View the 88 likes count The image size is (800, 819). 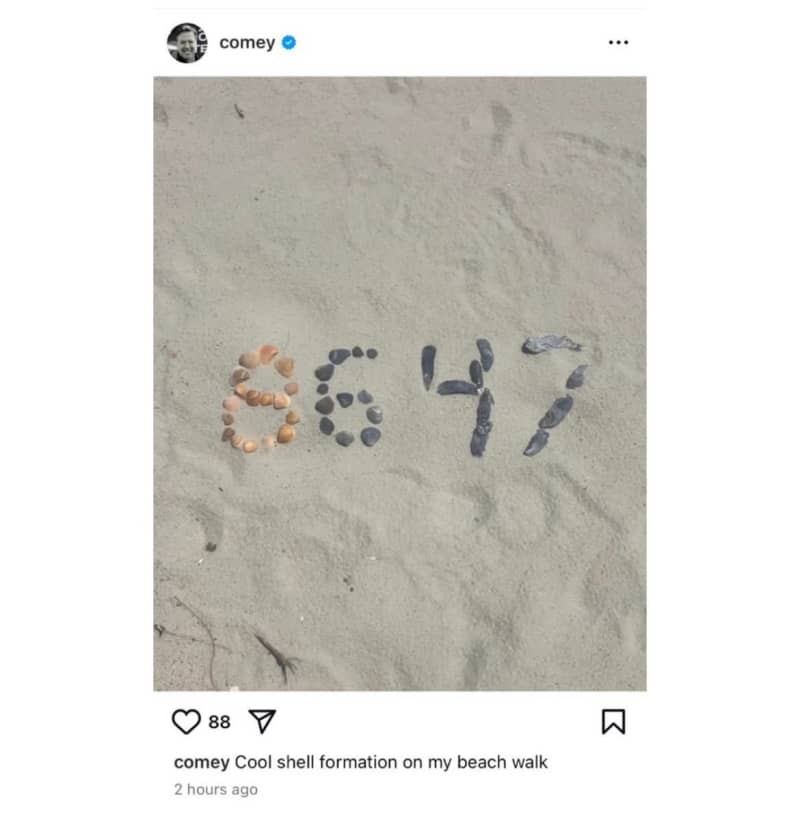click(219, 722)
